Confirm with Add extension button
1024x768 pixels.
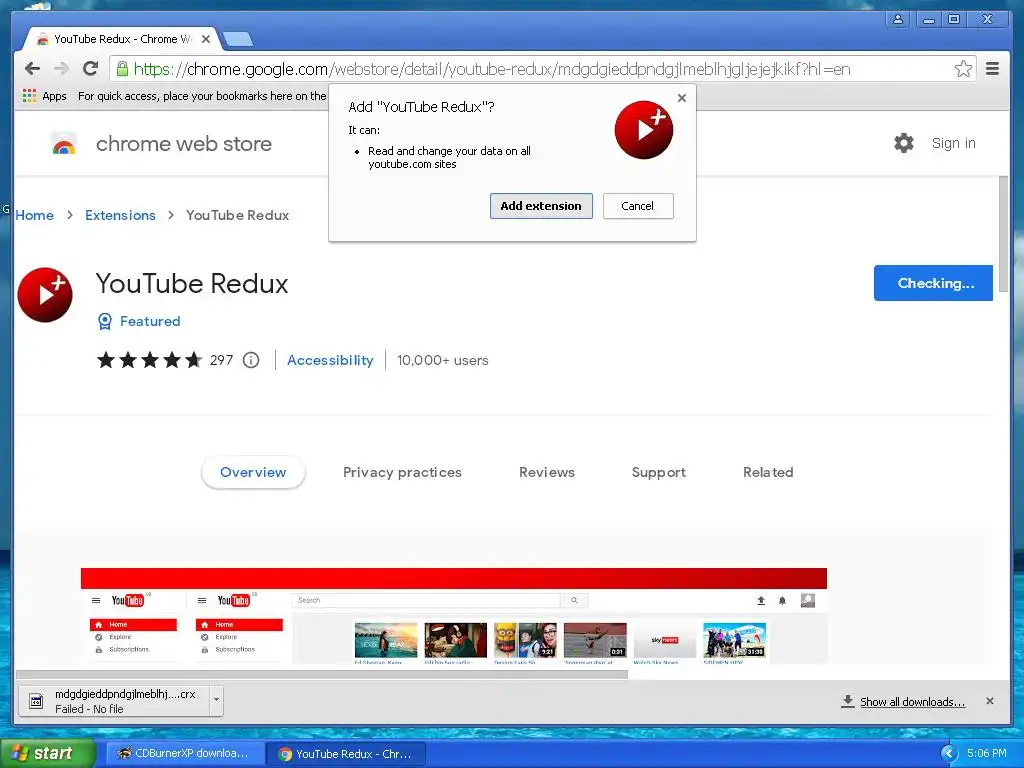(541, 206)
